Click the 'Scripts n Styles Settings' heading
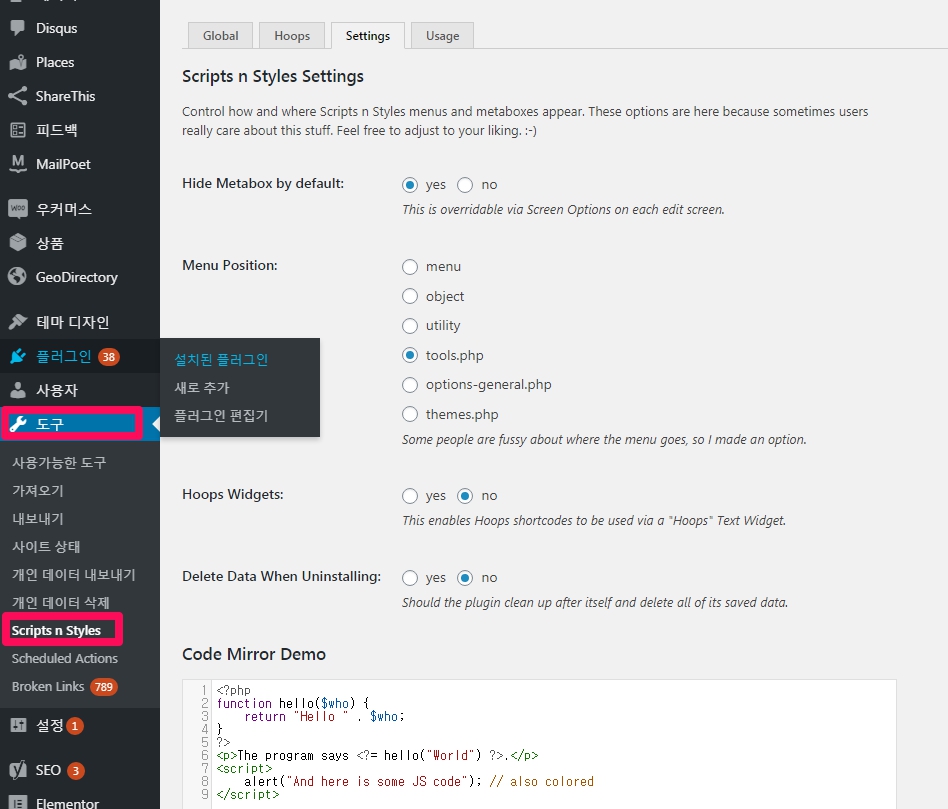Viewport: 948px width, 809px height. [x=273, y=77]
